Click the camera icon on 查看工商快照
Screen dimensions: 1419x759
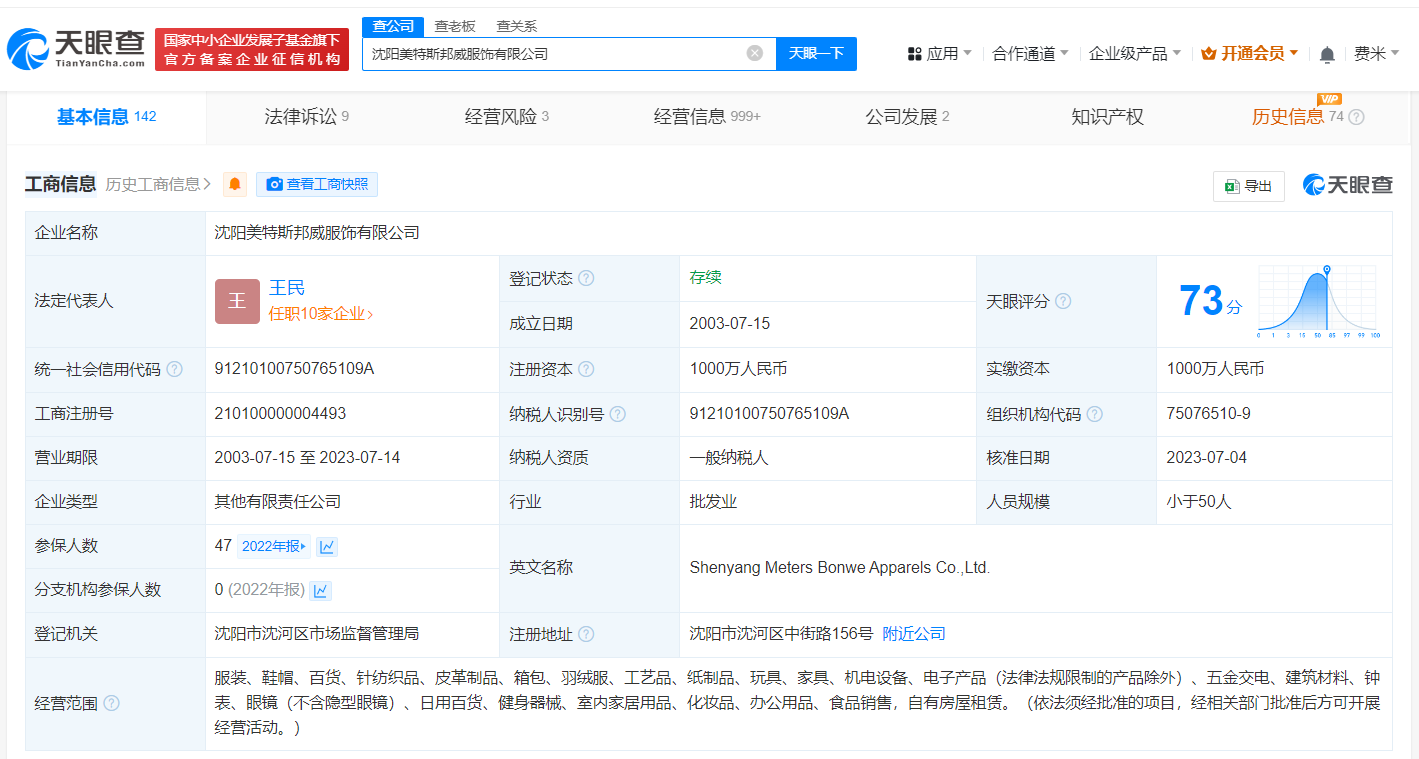pos(274,184)
